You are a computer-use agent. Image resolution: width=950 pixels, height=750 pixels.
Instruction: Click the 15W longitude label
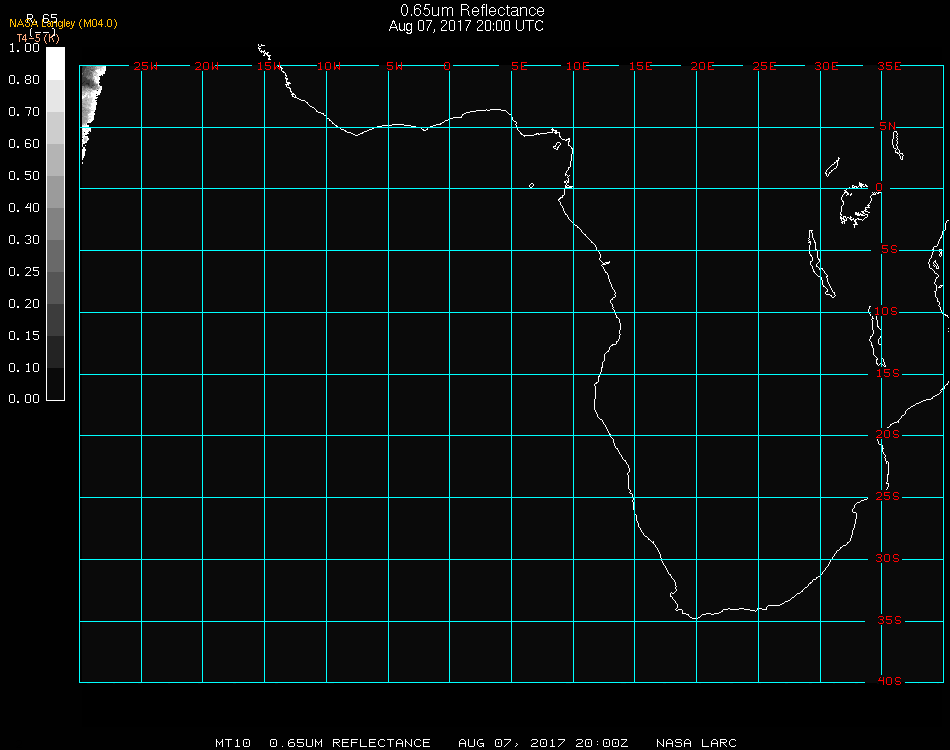[x=269, y=66]
